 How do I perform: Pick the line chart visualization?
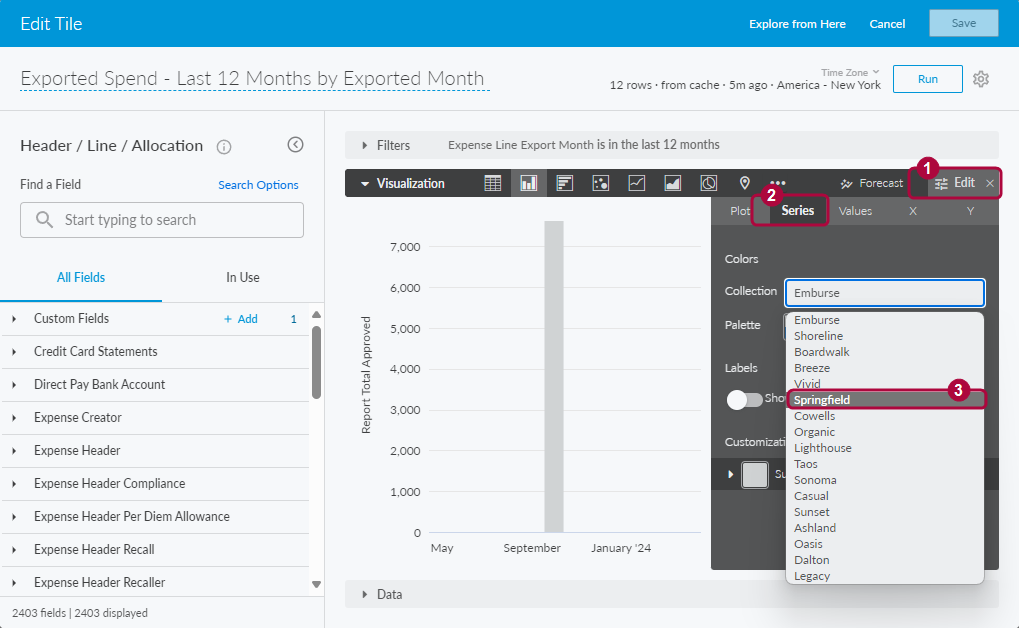coord(637,183)
